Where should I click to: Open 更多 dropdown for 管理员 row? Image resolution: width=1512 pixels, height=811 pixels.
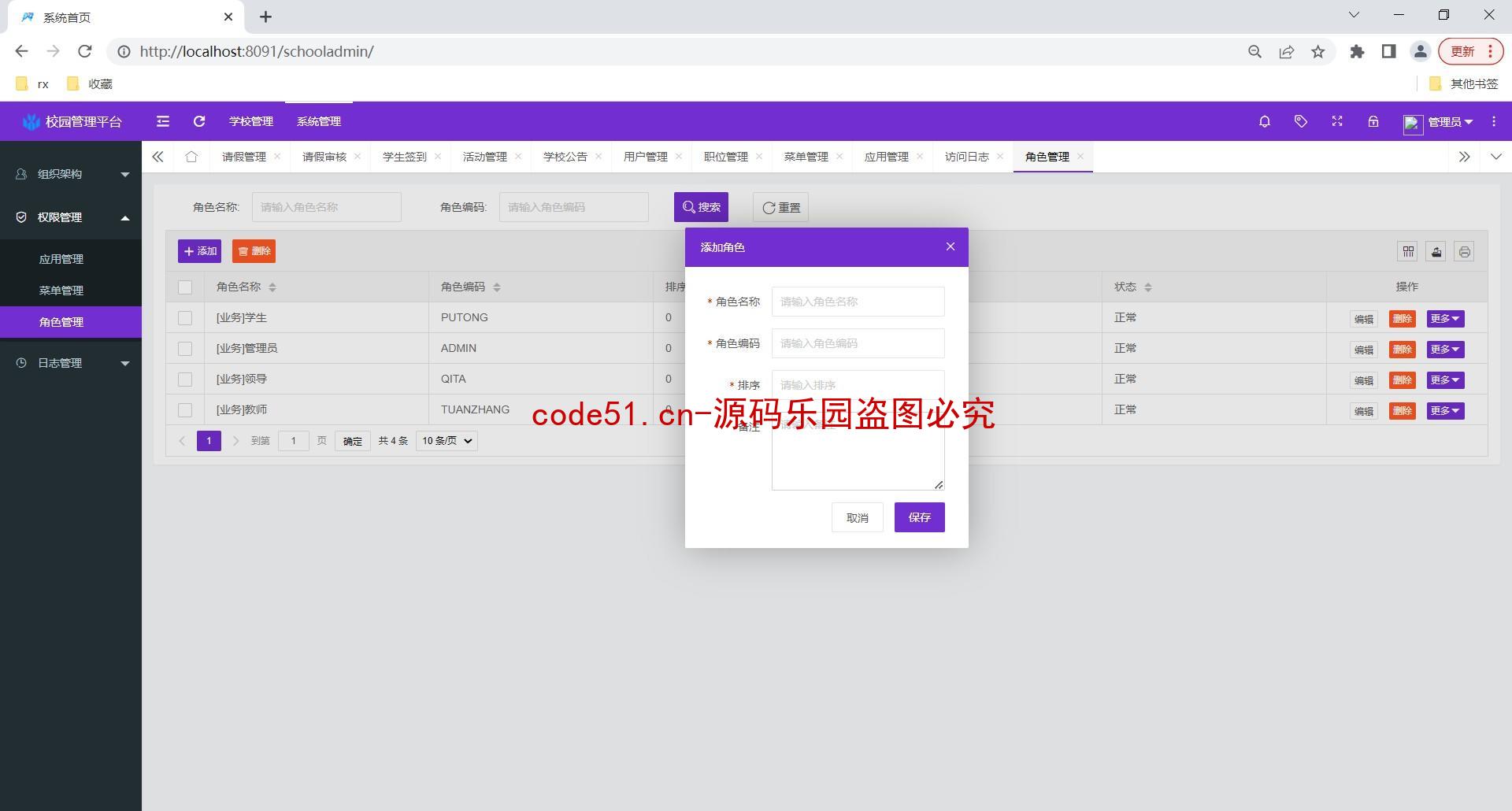point(1445,350)
